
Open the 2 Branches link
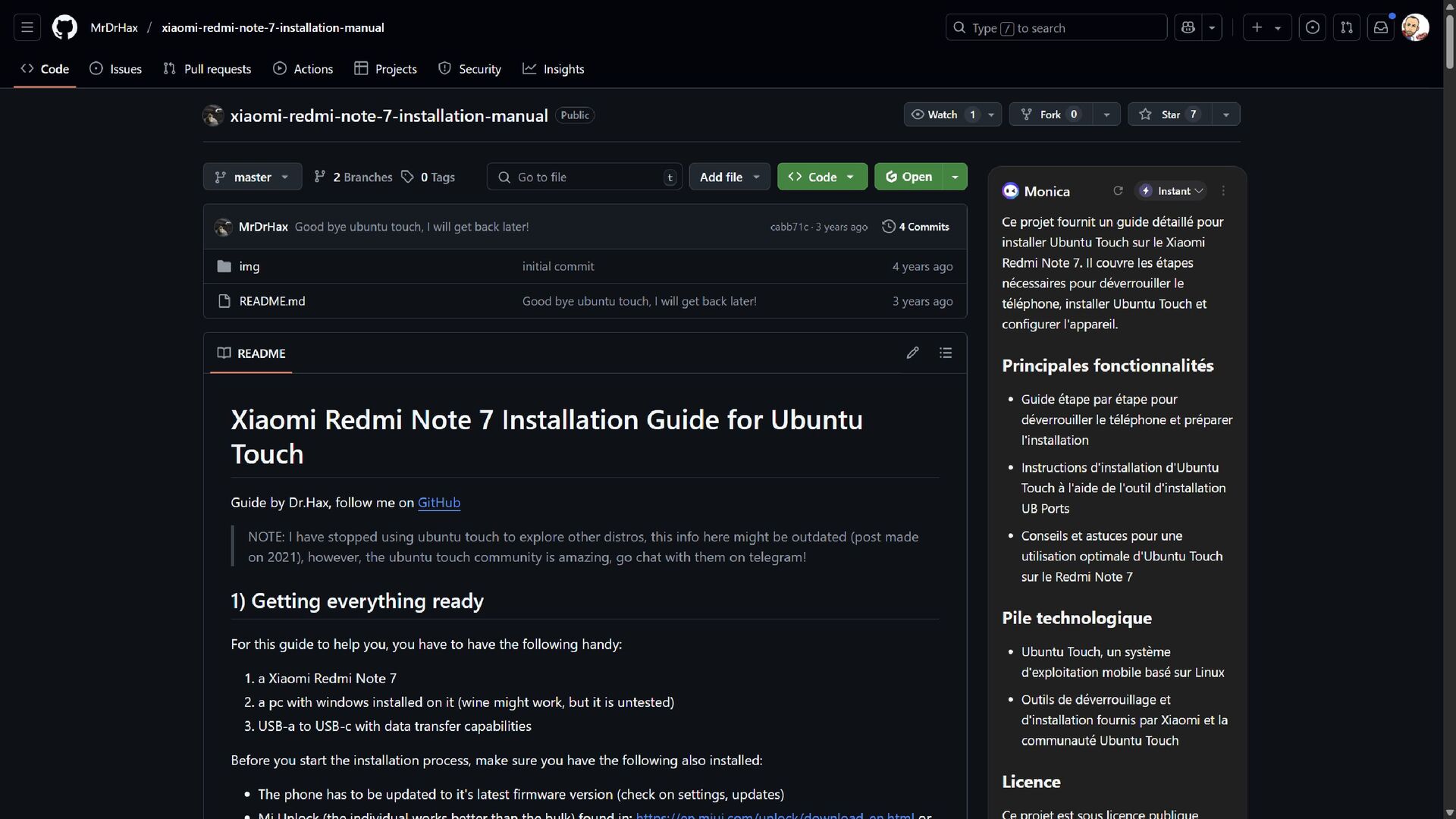click(x=353, y=177)
